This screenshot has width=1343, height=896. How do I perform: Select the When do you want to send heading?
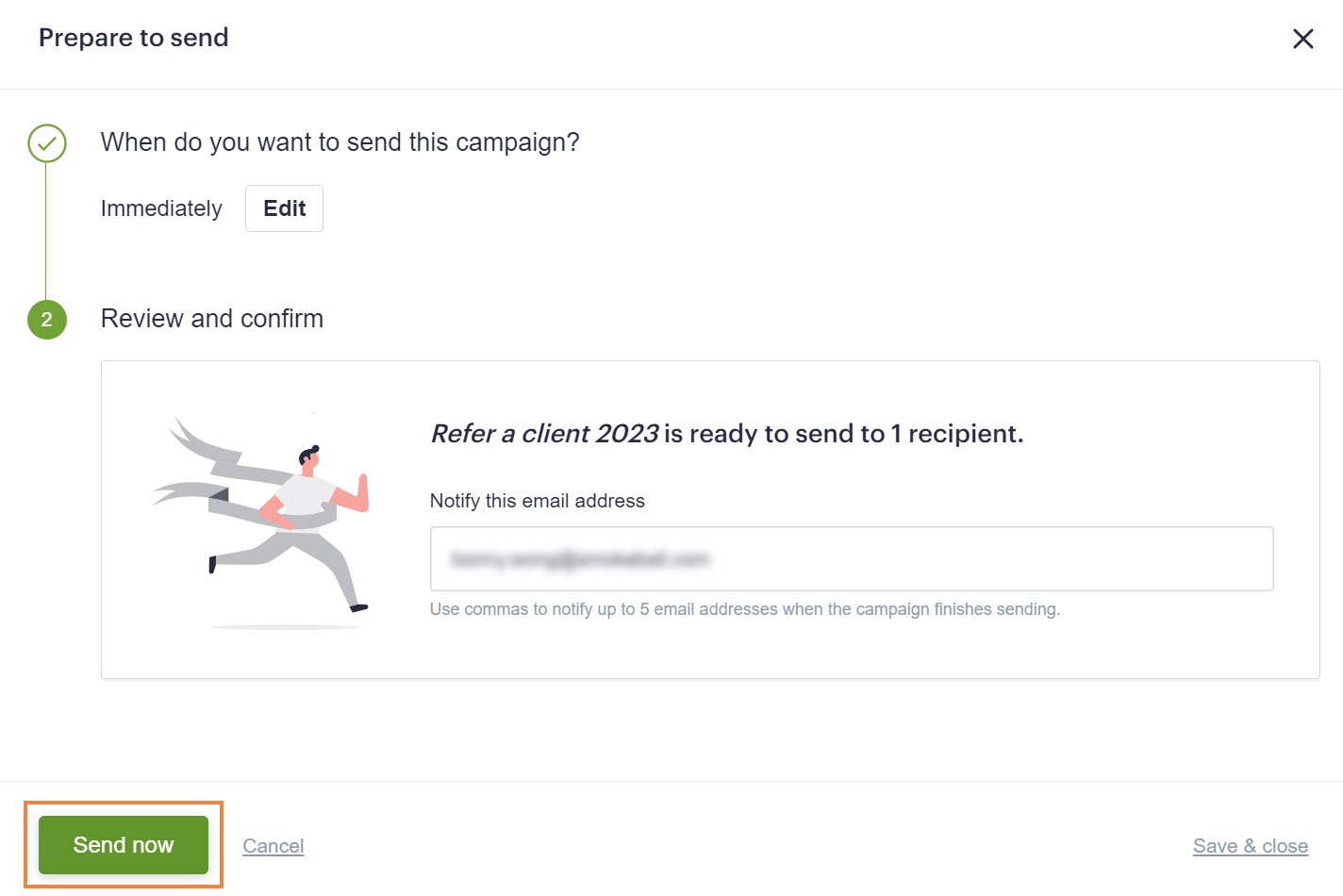click(x=340, y=142)
